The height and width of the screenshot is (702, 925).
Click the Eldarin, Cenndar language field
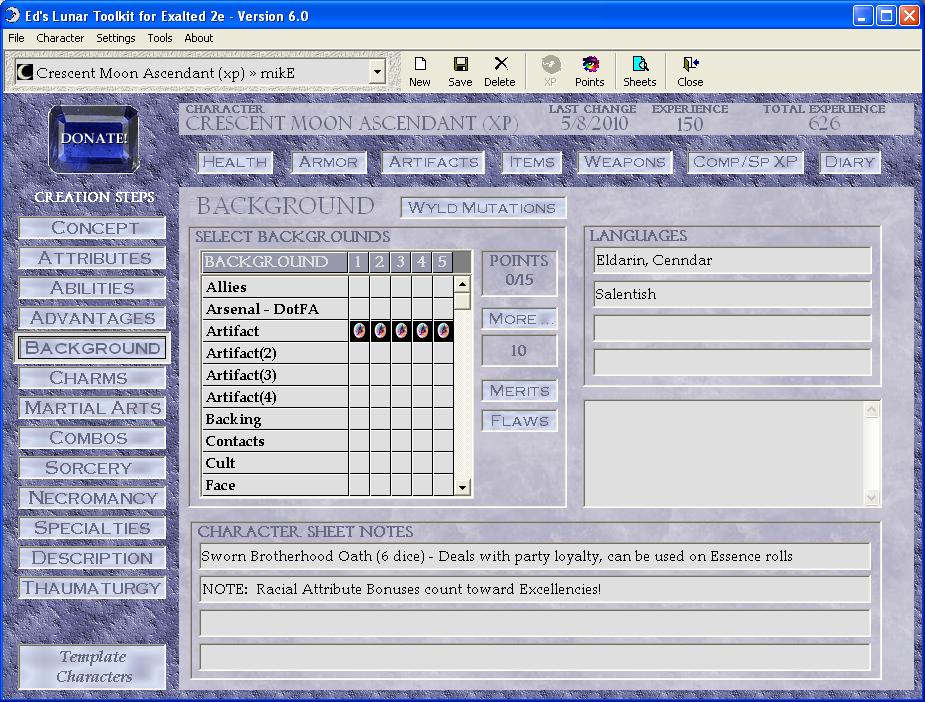tap(732, 260)
